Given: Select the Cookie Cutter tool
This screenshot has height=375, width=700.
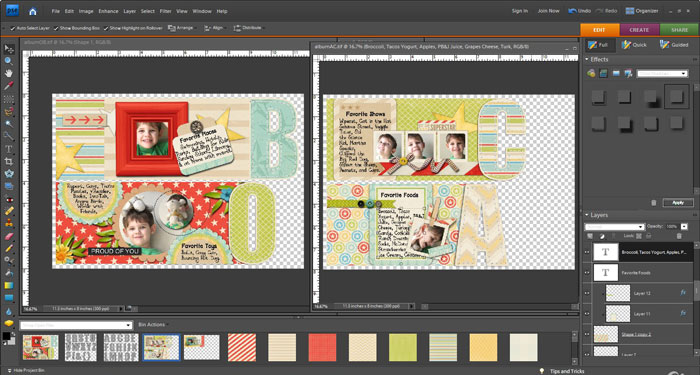Looking at the screenshot, I should coord(8,174).
